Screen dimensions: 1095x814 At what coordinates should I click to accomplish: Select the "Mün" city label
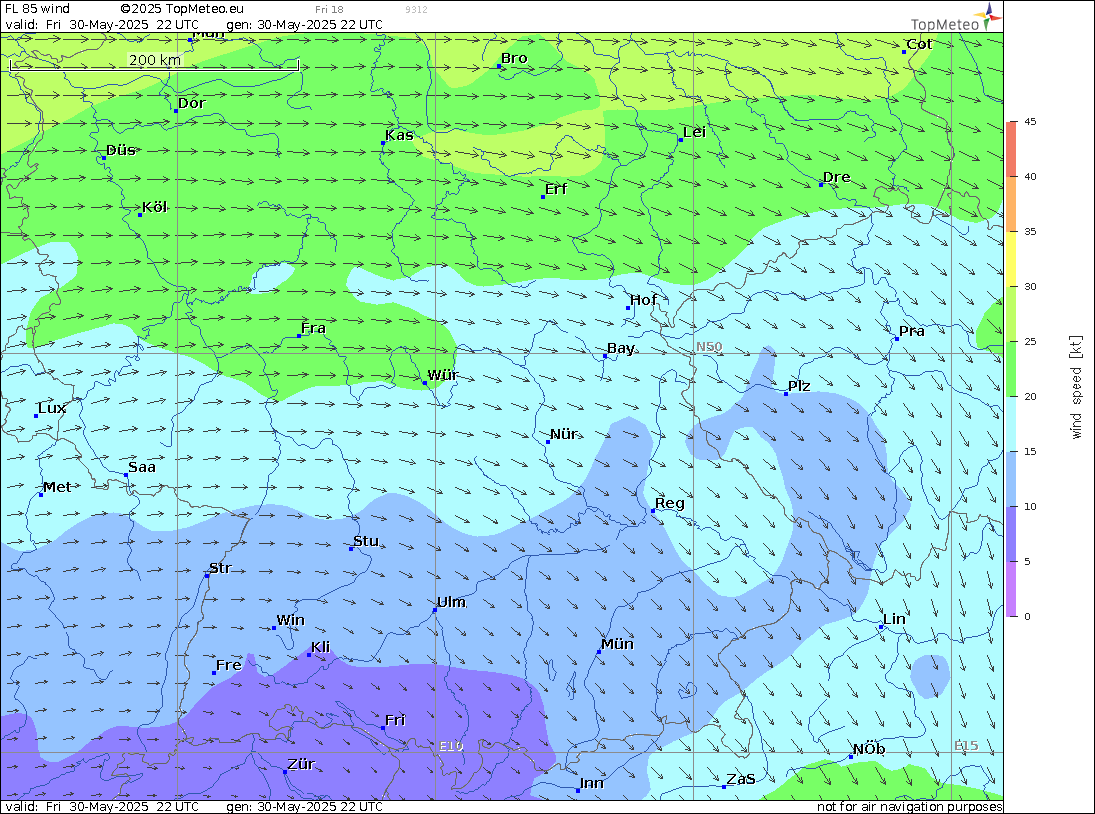click(617, 644)
